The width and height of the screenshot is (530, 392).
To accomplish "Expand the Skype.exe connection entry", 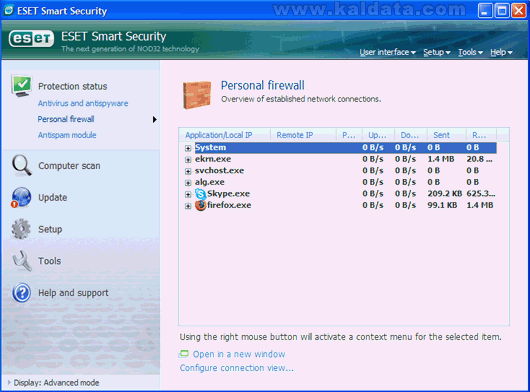I will 188,194.
